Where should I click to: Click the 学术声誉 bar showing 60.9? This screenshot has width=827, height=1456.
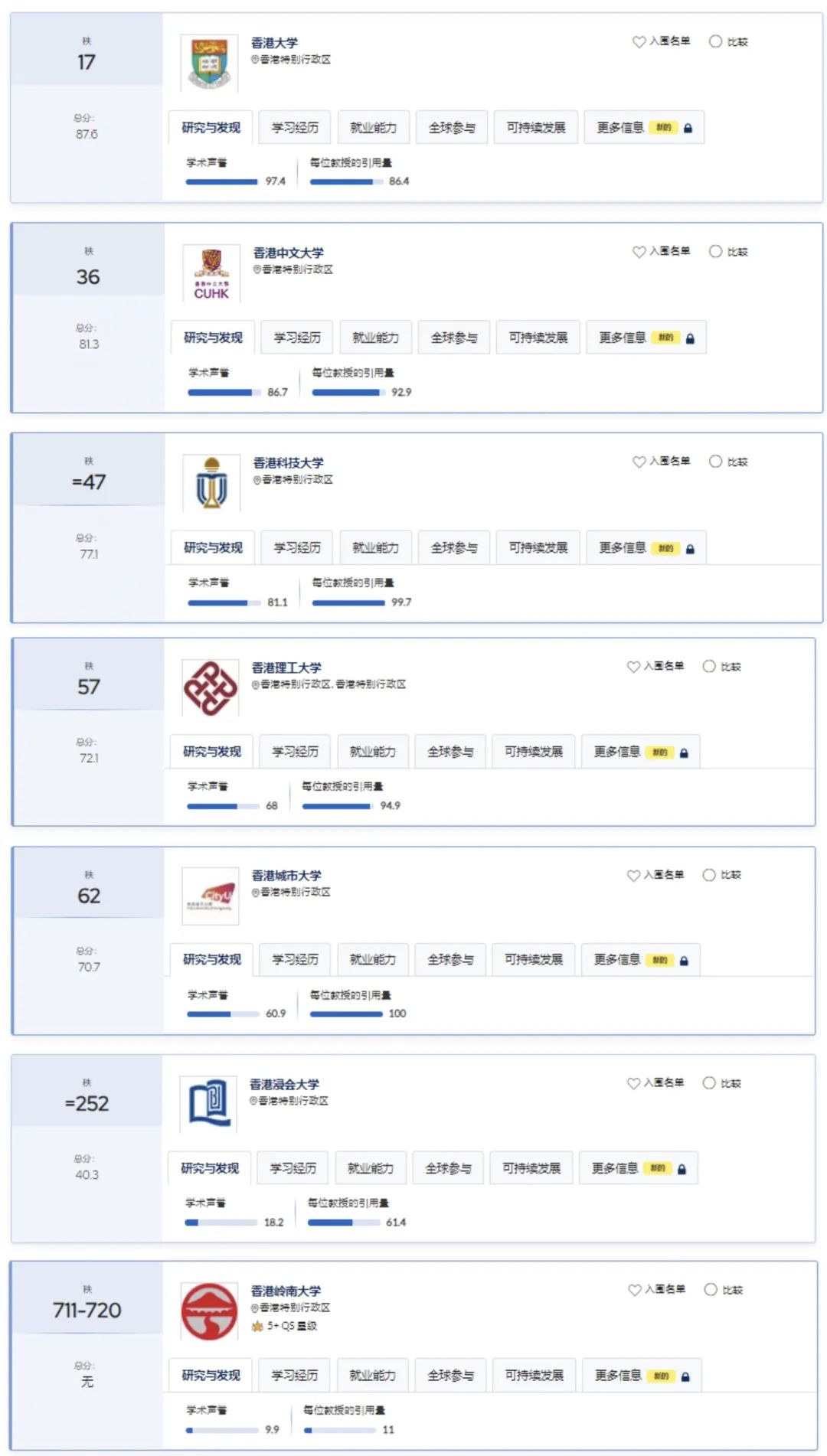223,1014
